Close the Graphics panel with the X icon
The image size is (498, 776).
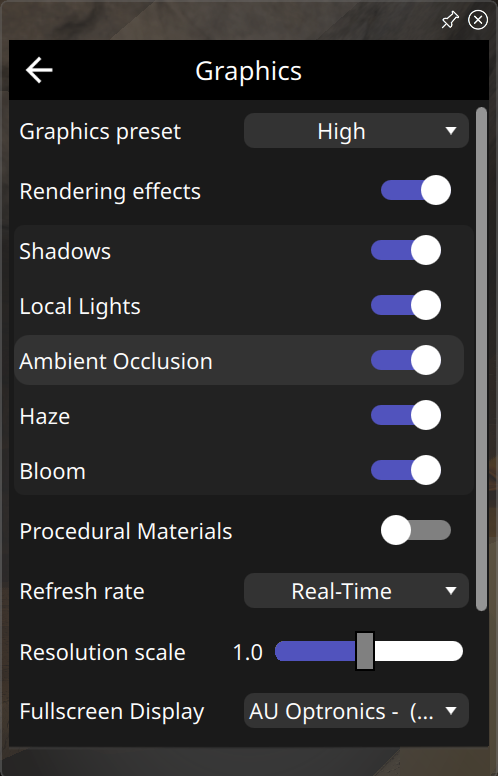[x=478, y=20]
